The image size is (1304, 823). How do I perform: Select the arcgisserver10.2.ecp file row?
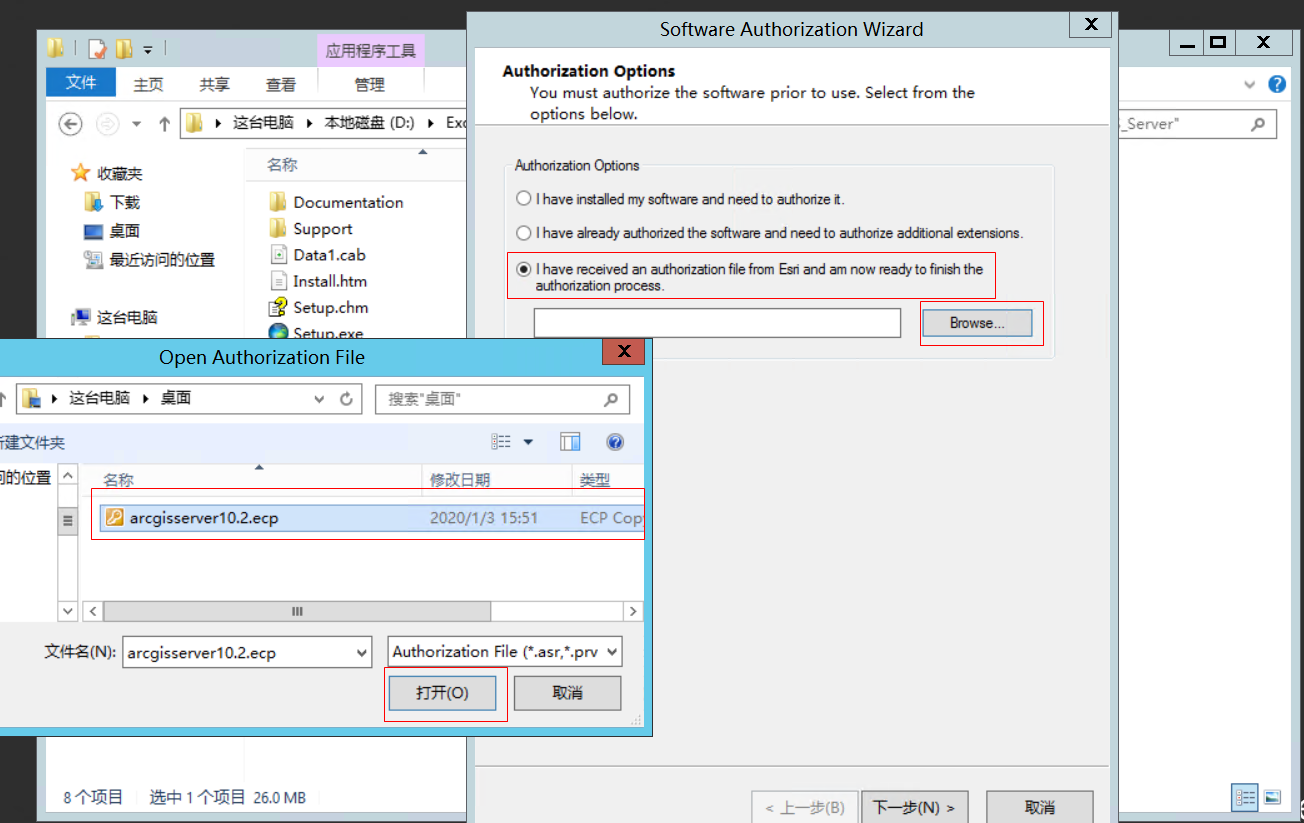click(370, 518)
